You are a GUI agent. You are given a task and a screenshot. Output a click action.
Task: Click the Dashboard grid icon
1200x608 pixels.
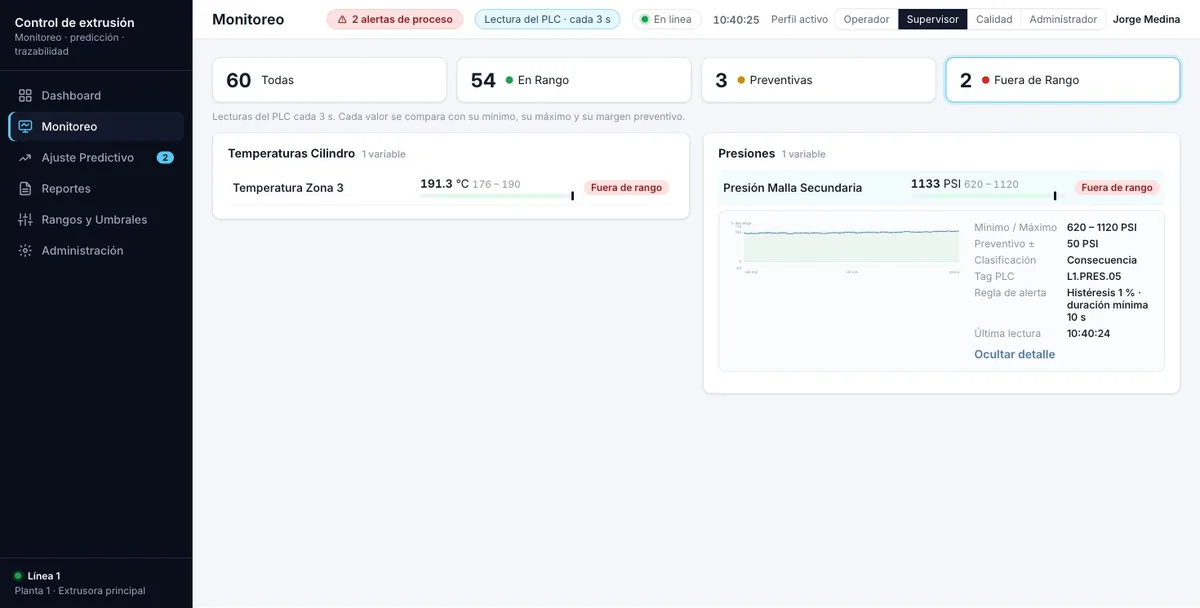[x=25, y=96]
